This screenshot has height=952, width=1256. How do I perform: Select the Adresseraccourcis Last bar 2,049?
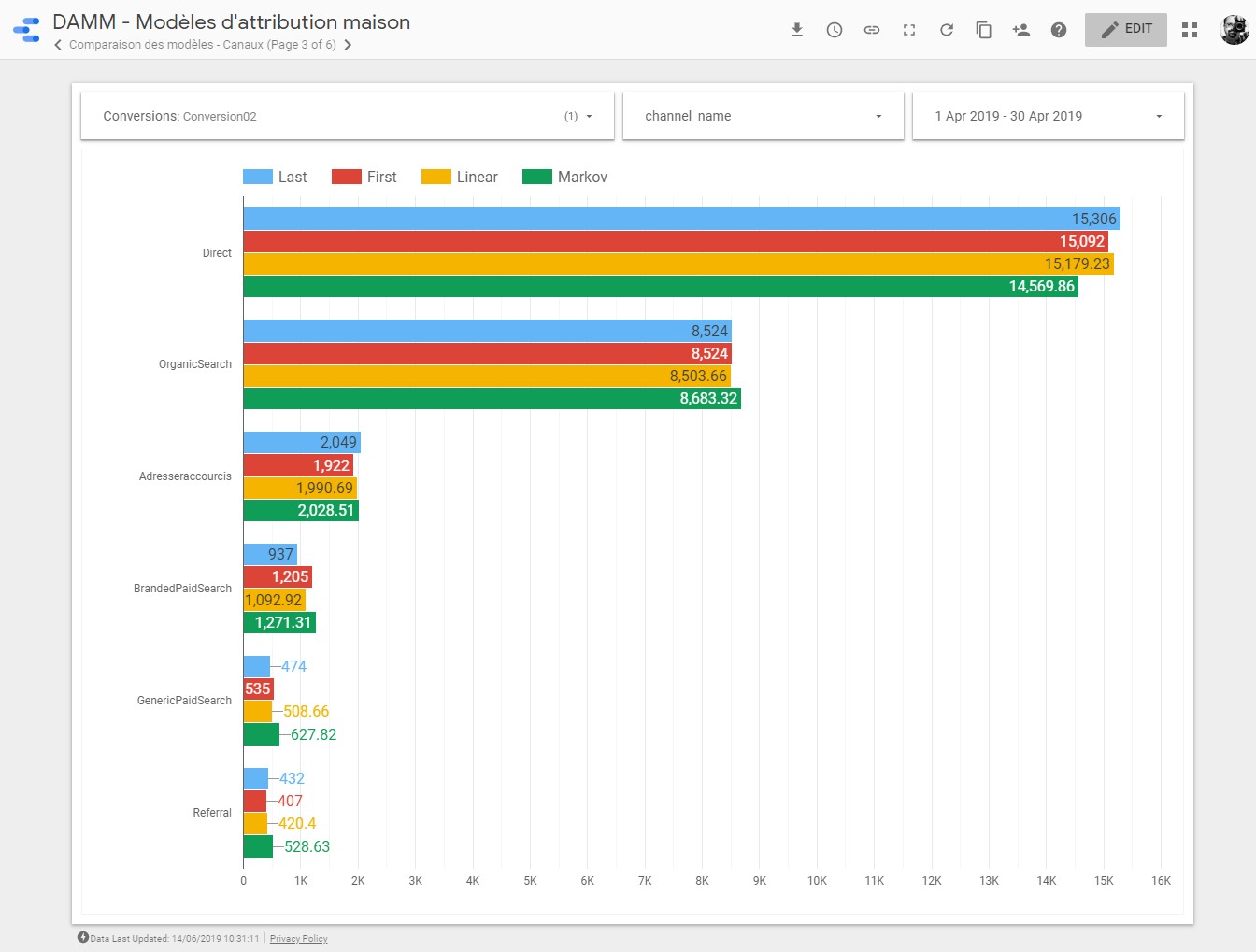click(302, 443)
